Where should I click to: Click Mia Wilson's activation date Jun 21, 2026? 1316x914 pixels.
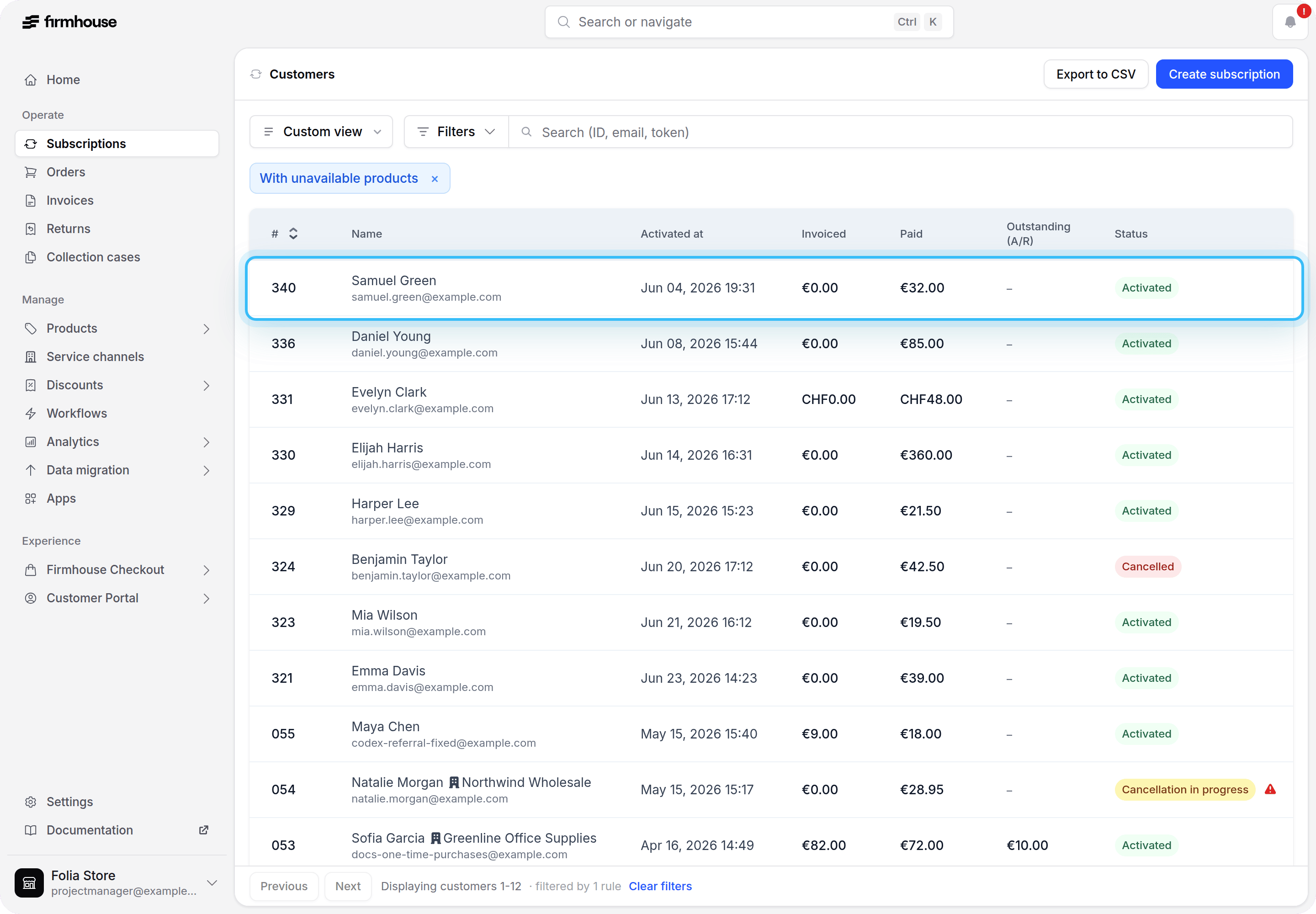[696, 622]
